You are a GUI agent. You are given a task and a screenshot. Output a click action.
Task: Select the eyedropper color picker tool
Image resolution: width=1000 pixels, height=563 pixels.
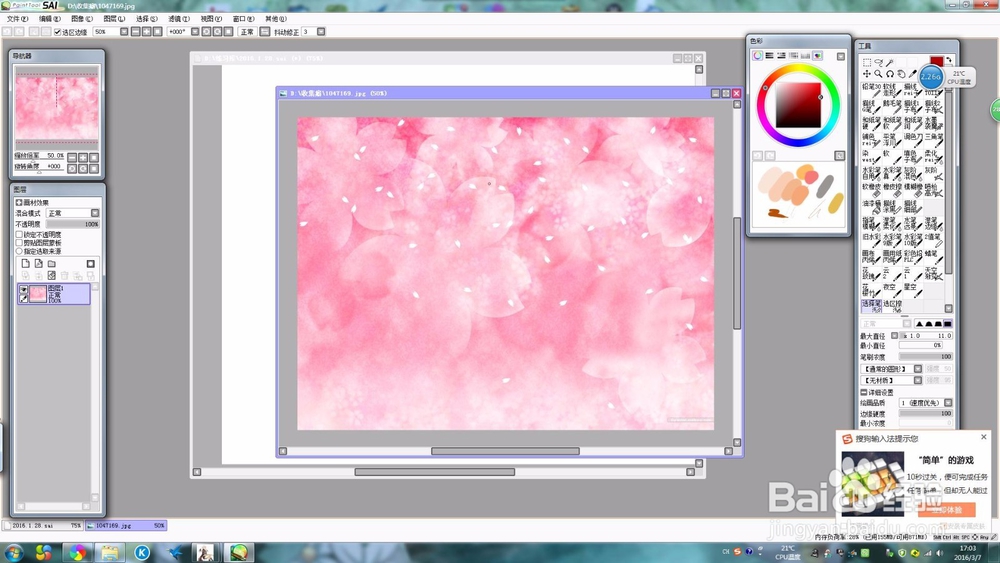point(912,74)
